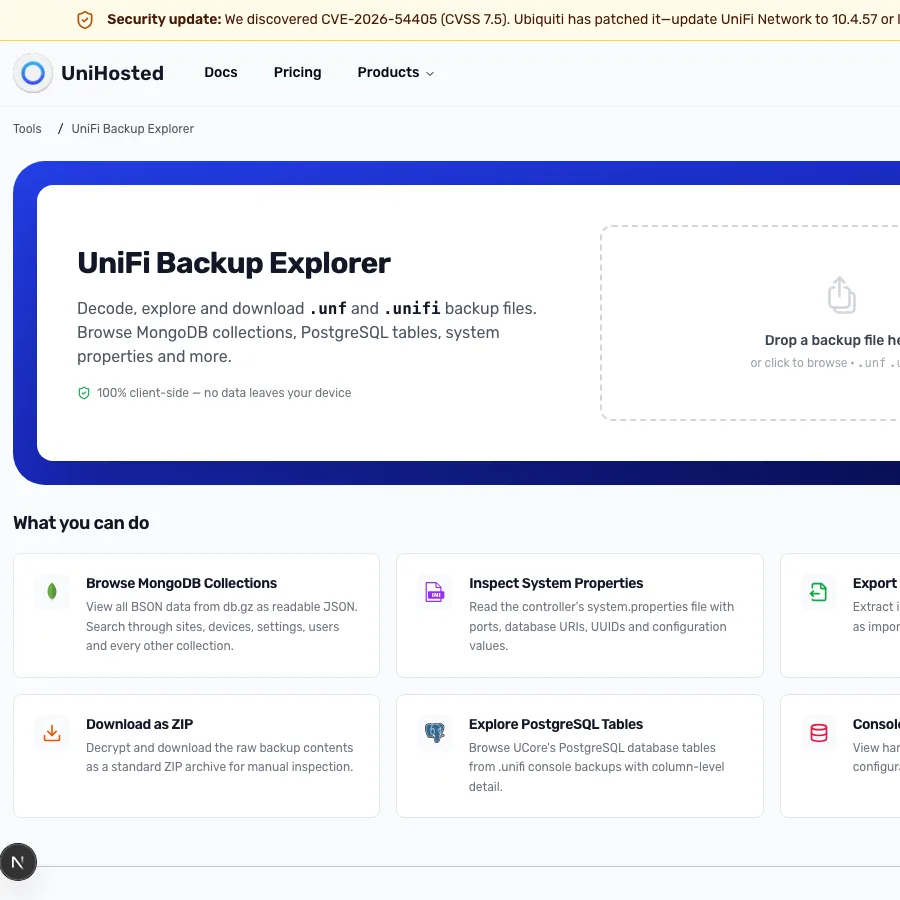Click the green client-side shield icon
The height and width of the screenshot is (900, 900).
tap(84, 393)
